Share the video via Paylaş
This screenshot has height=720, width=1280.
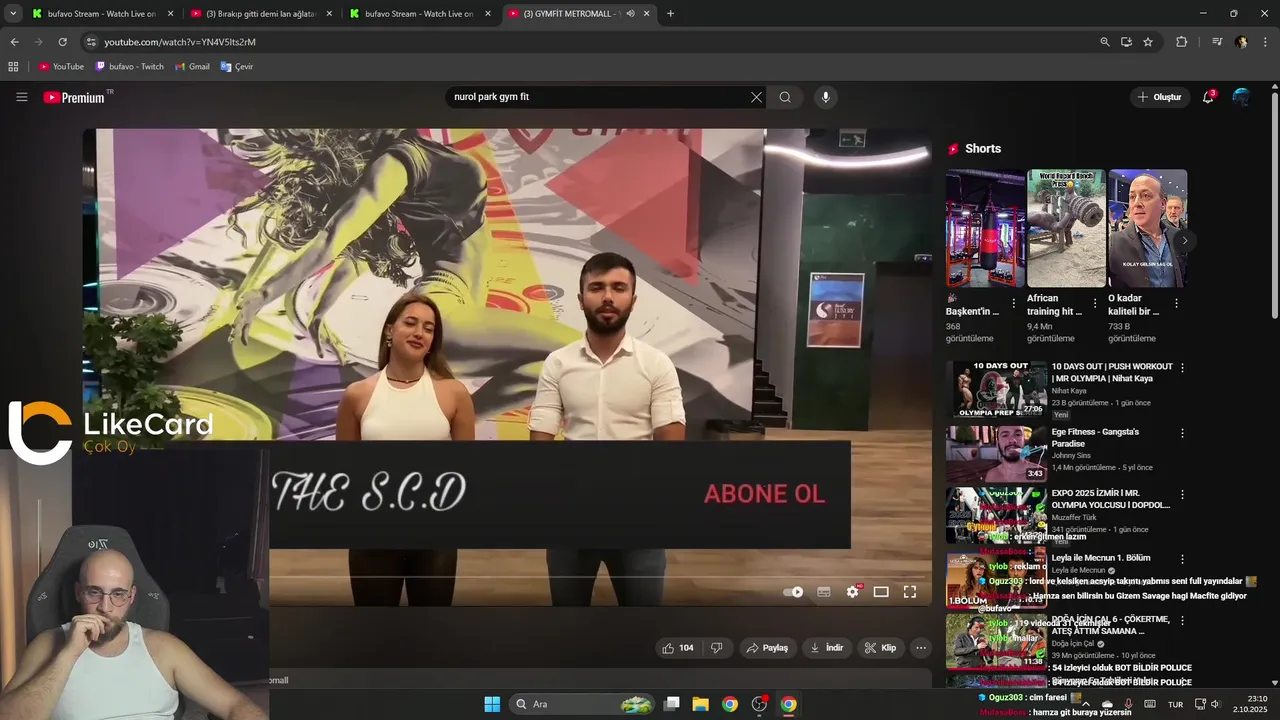point(767,648)
